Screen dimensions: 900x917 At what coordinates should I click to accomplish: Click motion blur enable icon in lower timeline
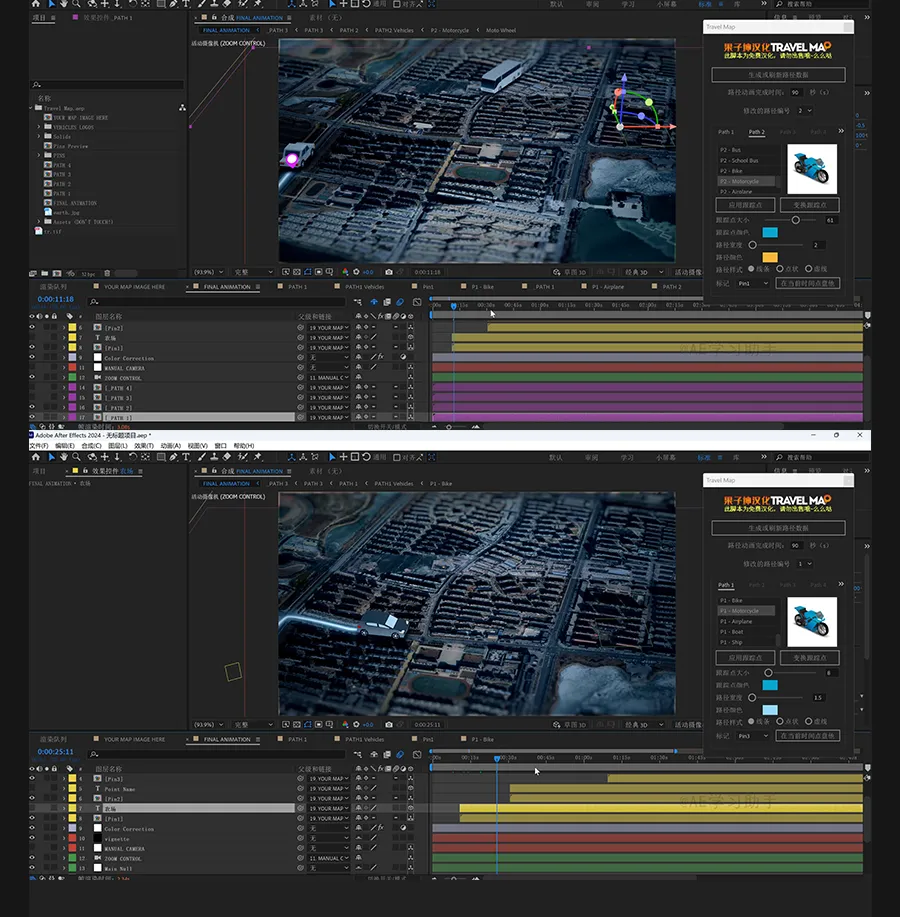click(400, 754)
